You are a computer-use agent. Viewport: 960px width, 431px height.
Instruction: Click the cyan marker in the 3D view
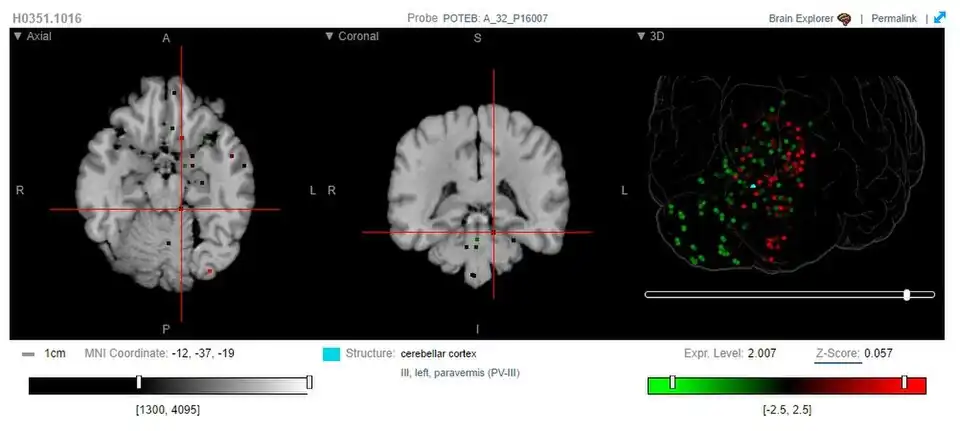[753, 185]
